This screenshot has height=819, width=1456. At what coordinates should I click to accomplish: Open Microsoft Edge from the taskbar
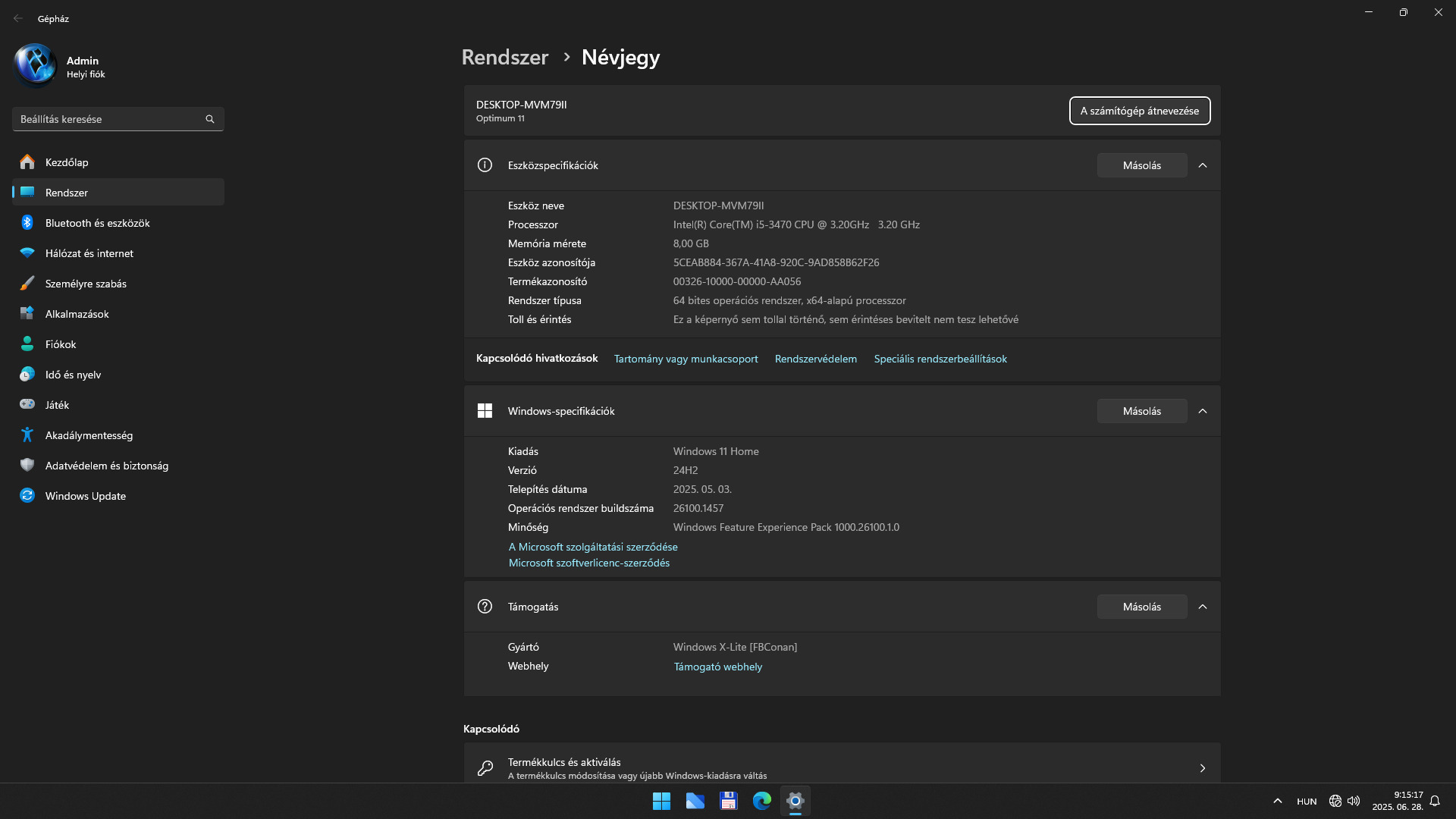click(761, 801)
